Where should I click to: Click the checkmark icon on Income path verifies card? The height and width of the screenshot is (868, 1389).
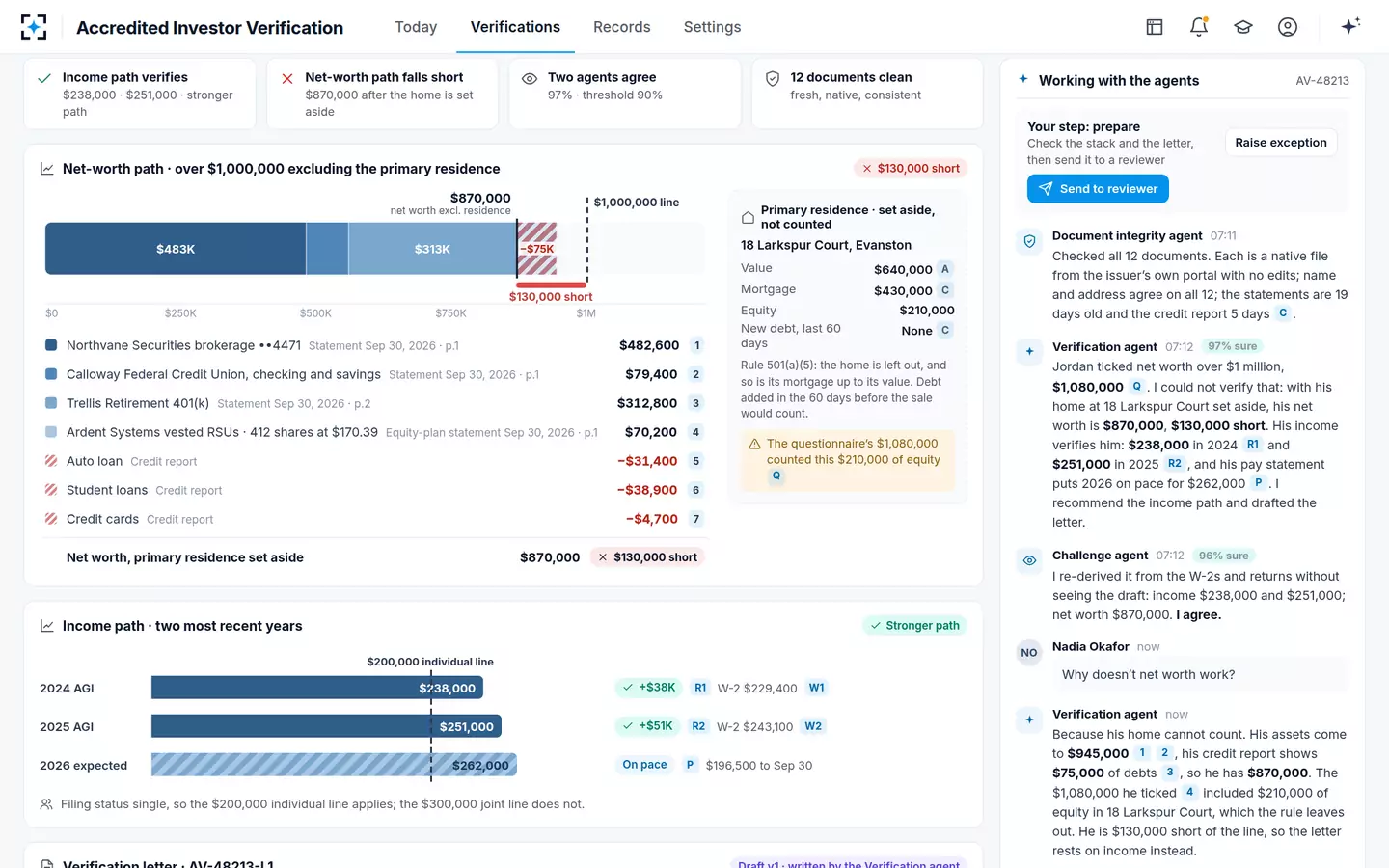coord(44,78)
